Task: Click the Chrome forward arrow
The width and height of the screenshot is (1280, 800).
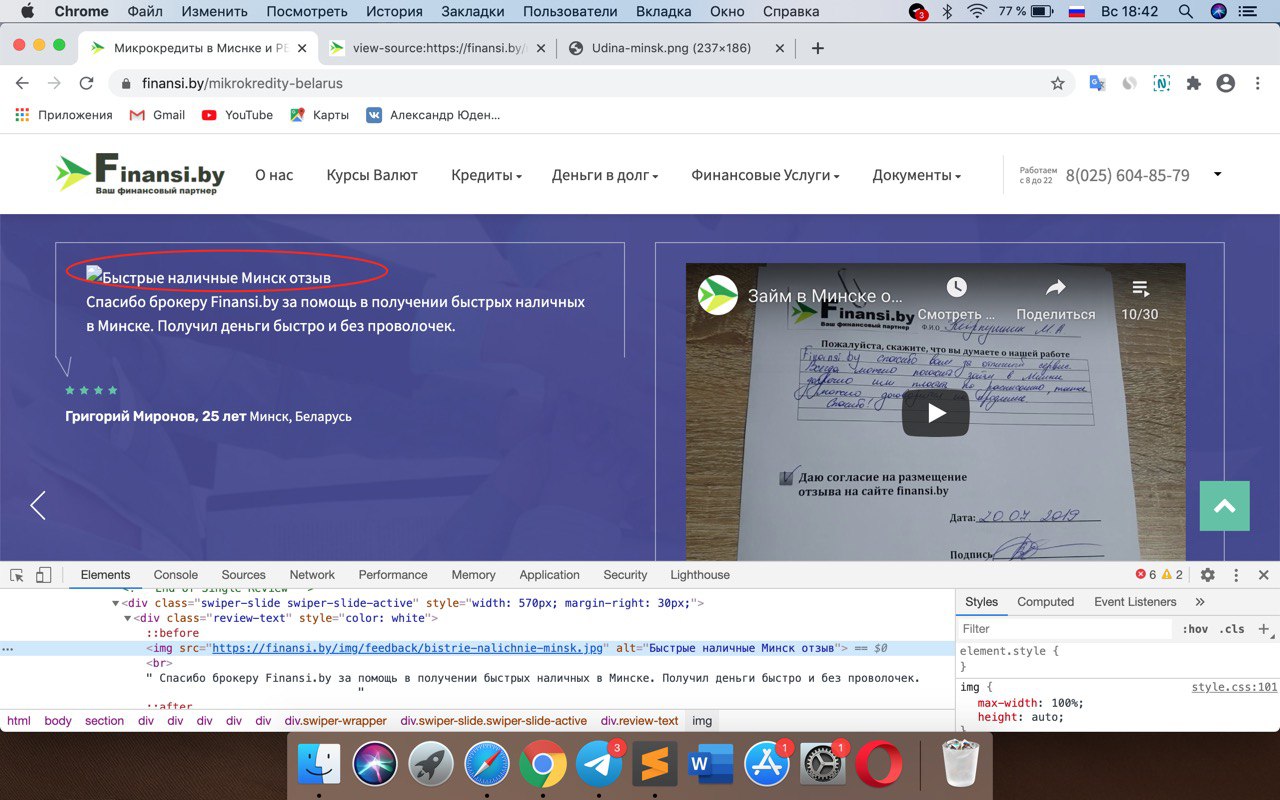Action: [54, 84]
